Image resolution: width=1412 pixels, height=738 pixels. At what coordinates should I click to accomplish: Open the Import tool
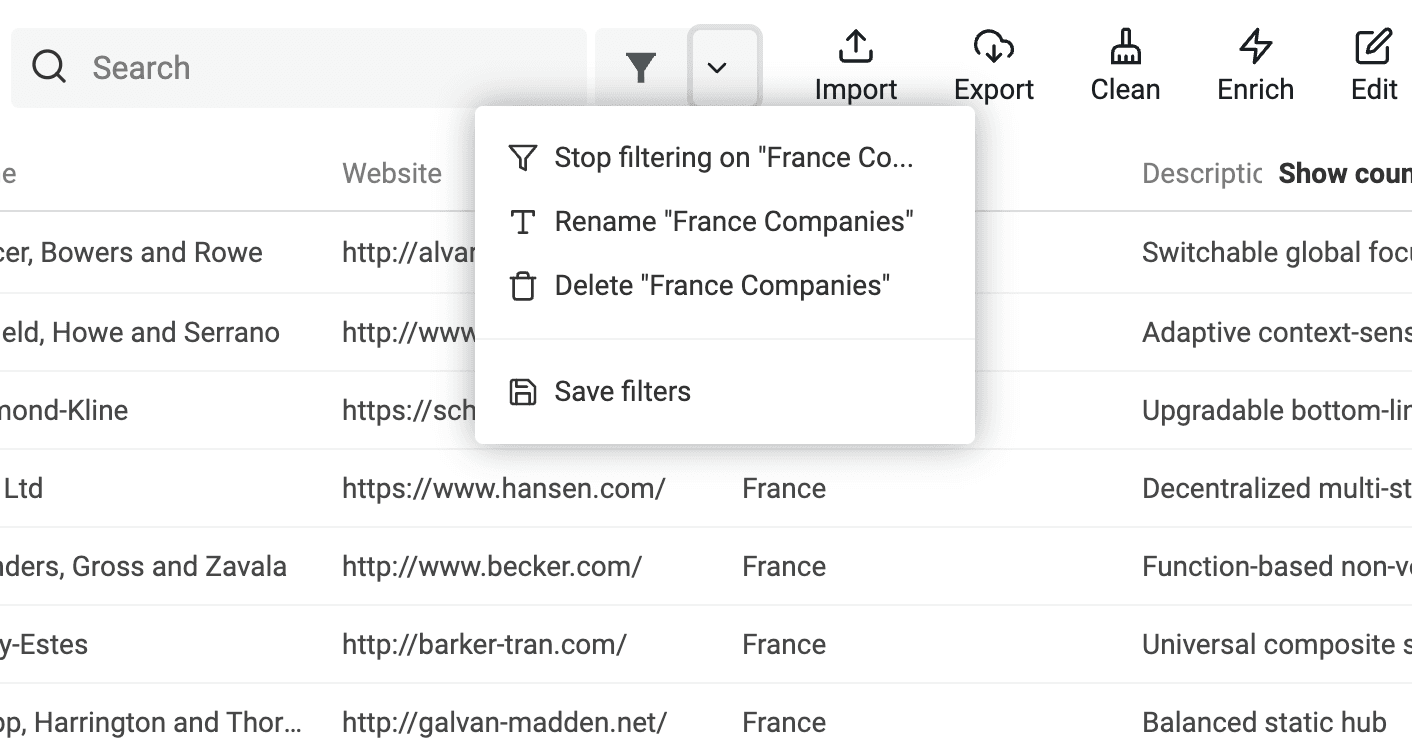click(855, 67)
